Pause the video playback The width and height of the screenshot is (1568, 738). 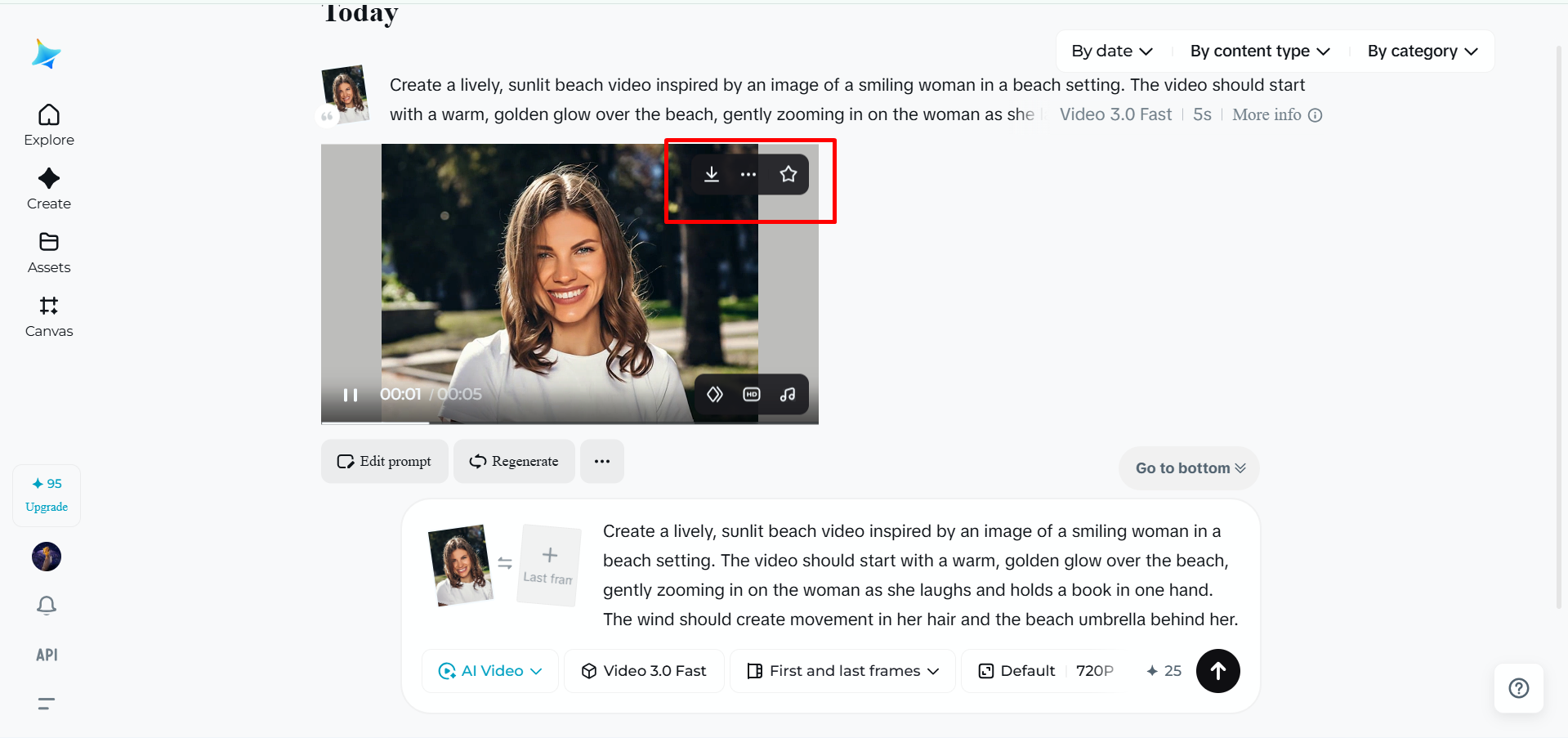351,395
